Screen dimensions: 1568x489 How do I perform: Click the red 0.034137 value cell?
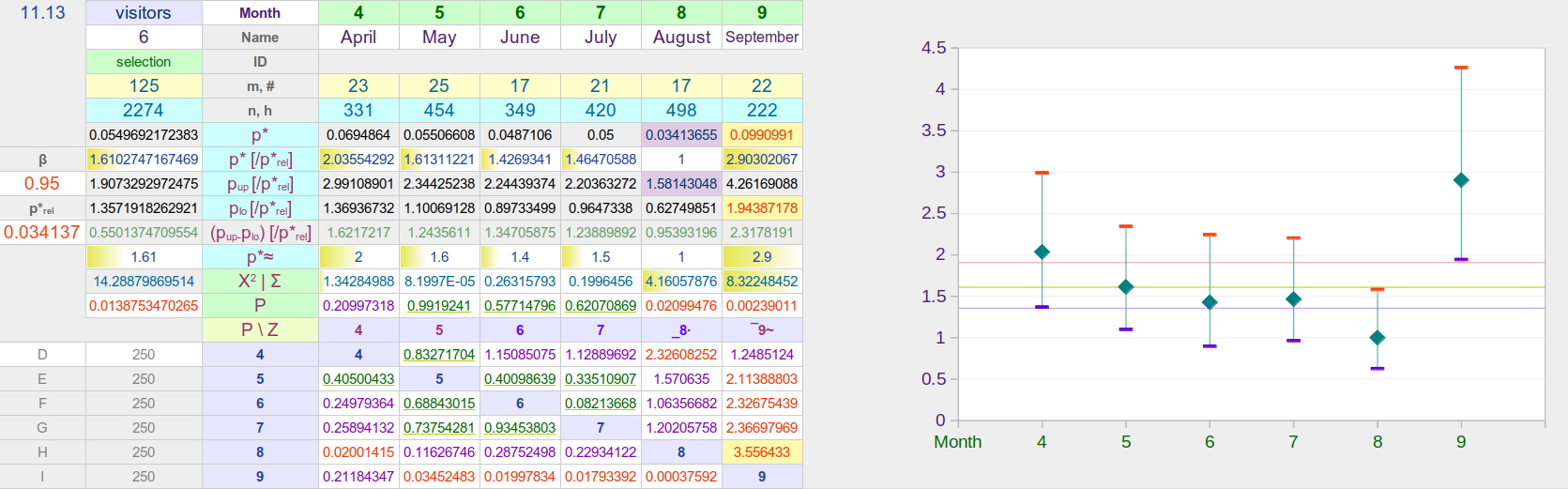pyautogui.click(x=42, y=232)
